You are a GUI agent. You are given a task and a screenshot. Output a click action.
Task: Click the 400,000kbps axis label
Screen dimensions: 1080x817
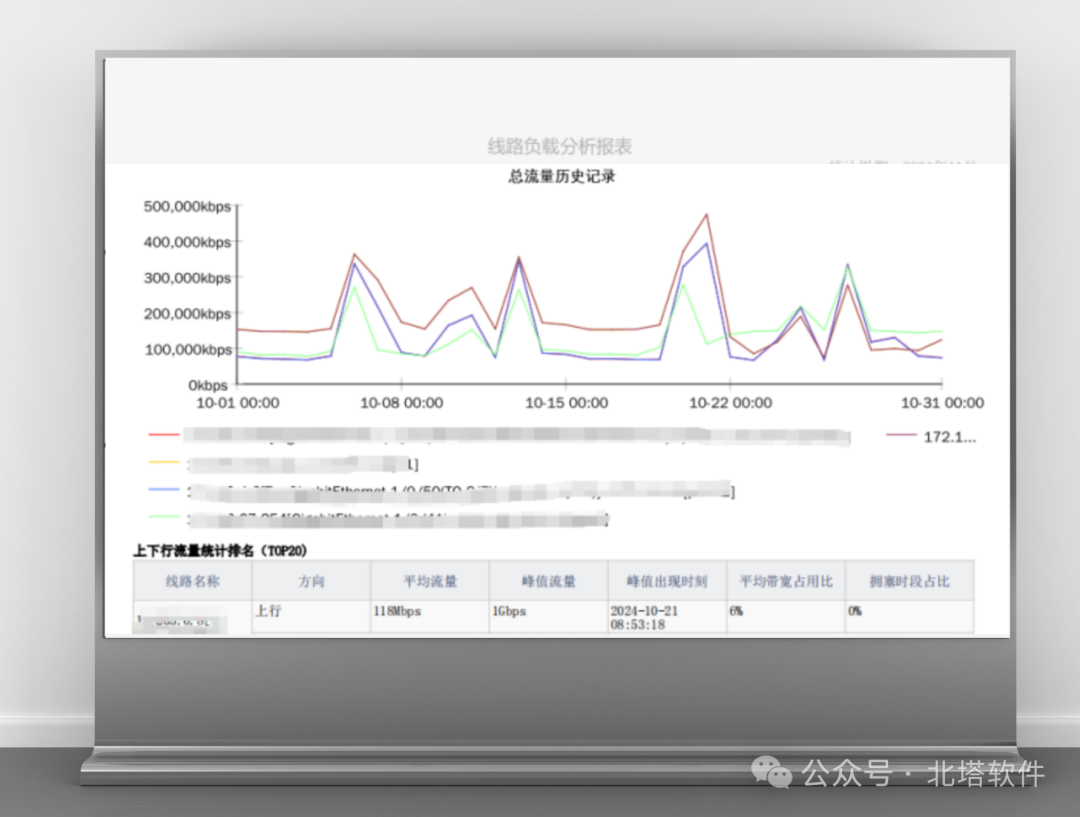tap(187, 242)
